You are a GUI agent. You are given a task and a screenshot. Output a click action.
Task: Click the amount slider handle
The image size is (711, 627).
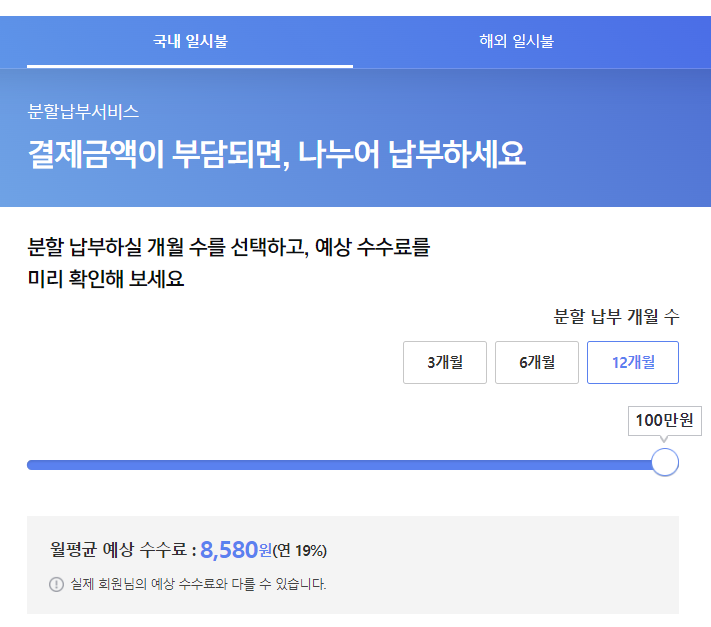pos(665,462)
